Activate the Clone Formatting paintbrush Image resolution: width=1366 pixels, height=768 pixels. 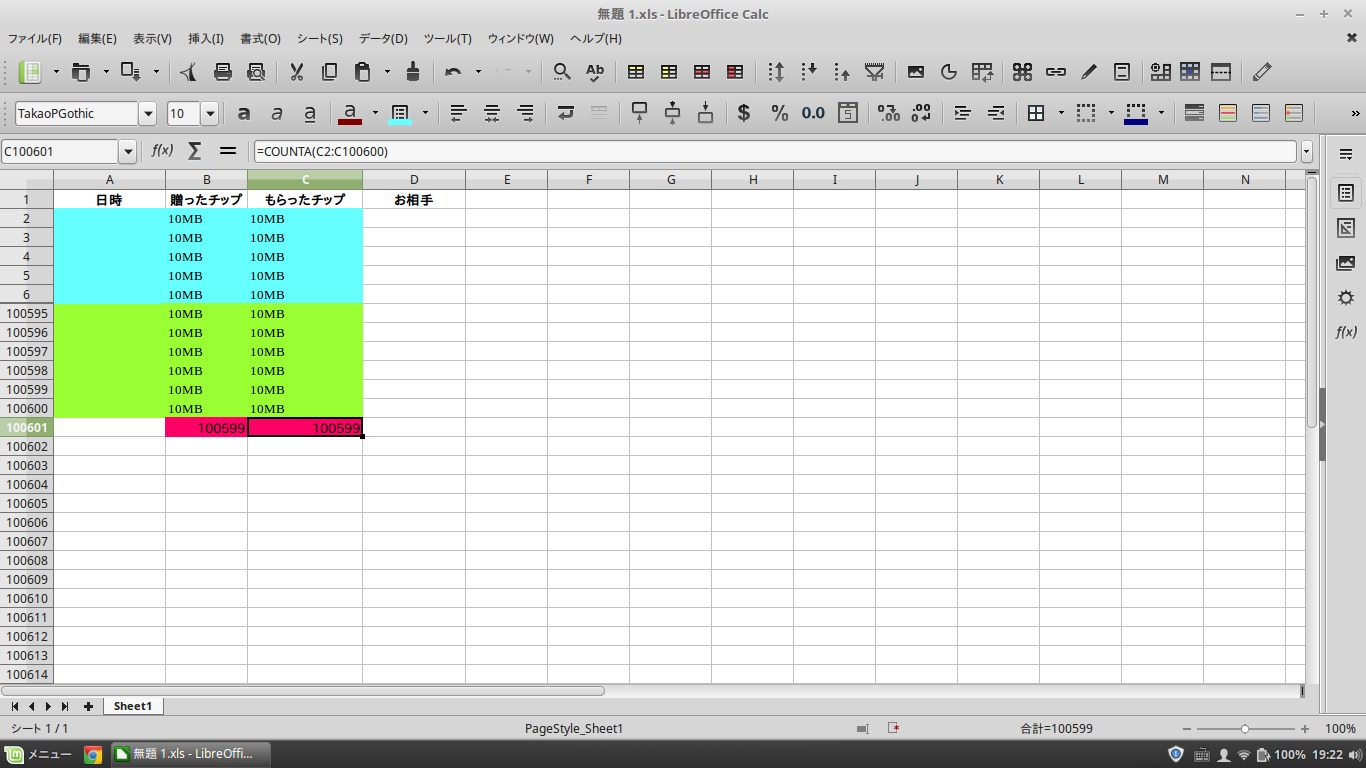coord(413,72)
